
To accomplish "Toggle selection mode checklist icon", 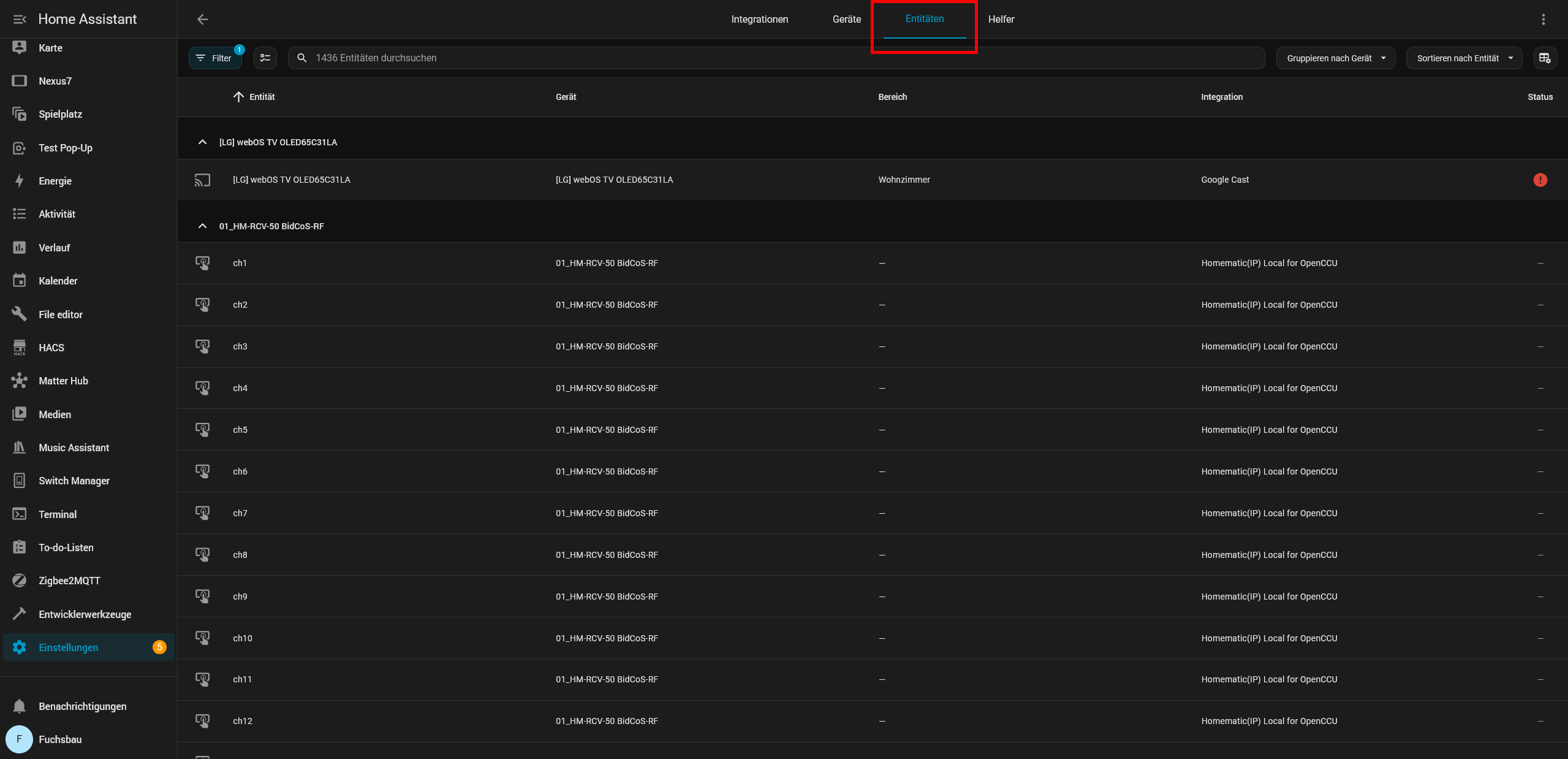I will point(265,58).
